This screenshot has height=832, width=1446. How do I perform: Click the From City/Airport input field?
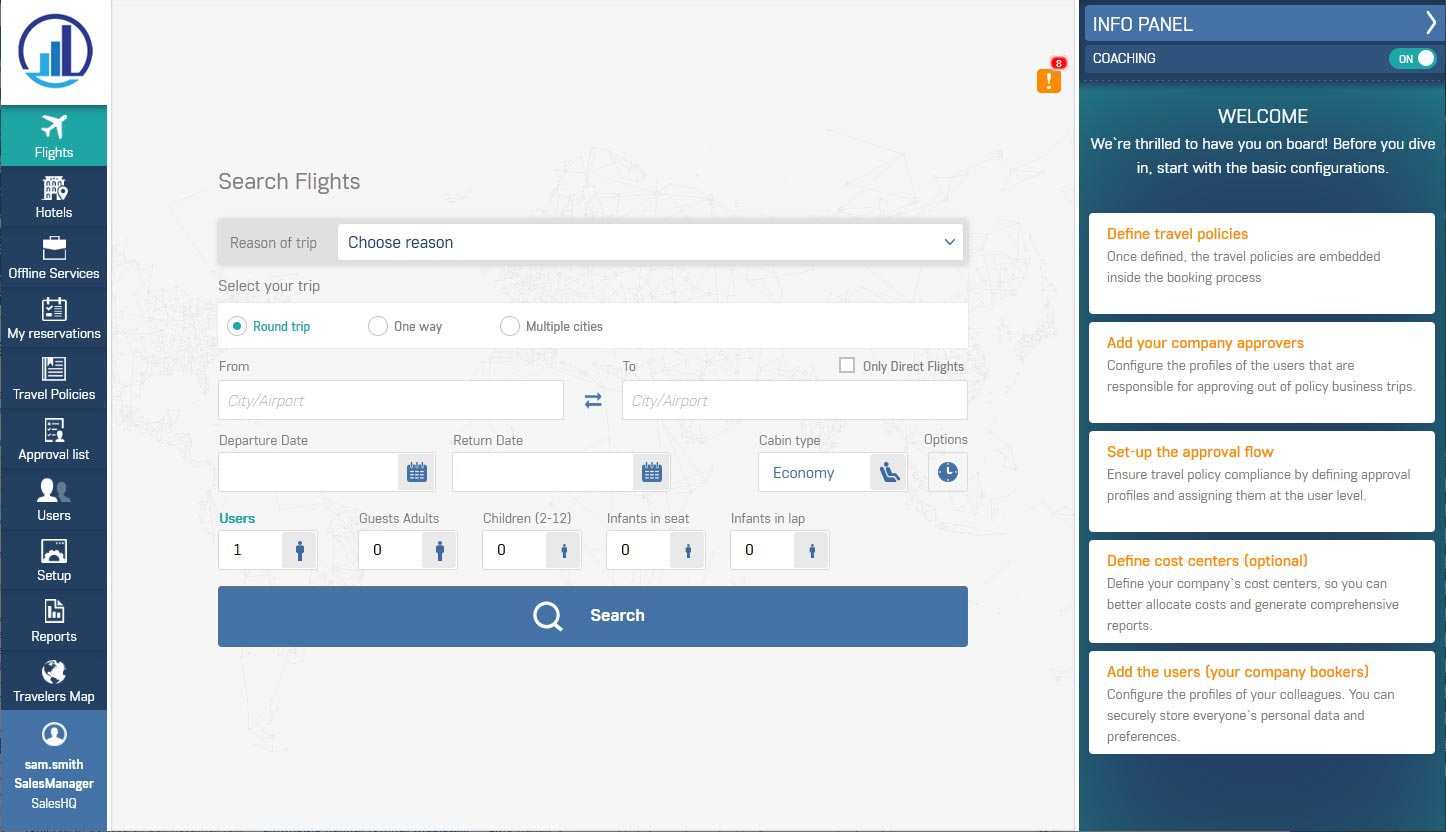(390, 400)
